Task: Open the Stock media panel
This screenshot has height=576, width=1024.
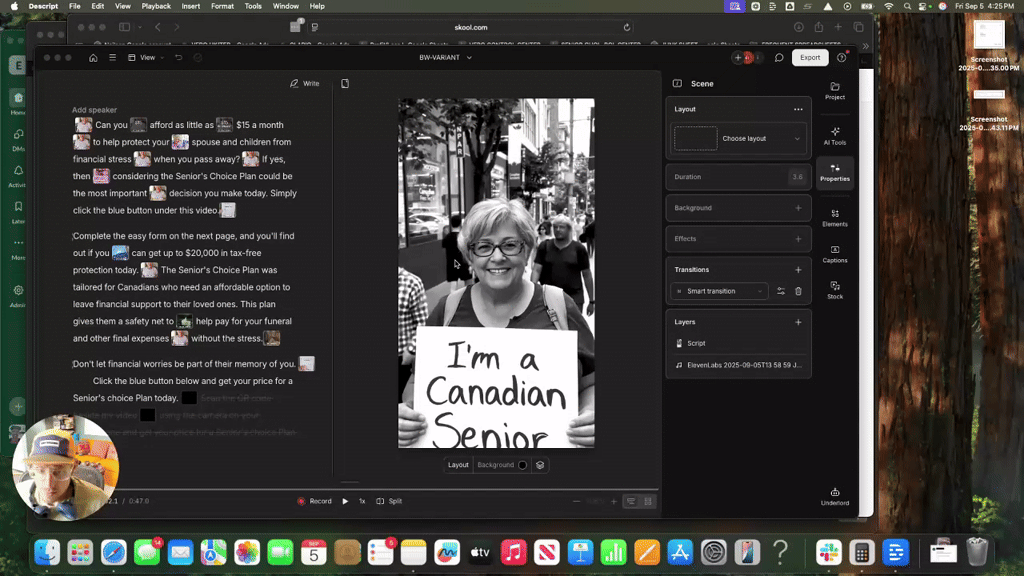Action: (835, 290)
